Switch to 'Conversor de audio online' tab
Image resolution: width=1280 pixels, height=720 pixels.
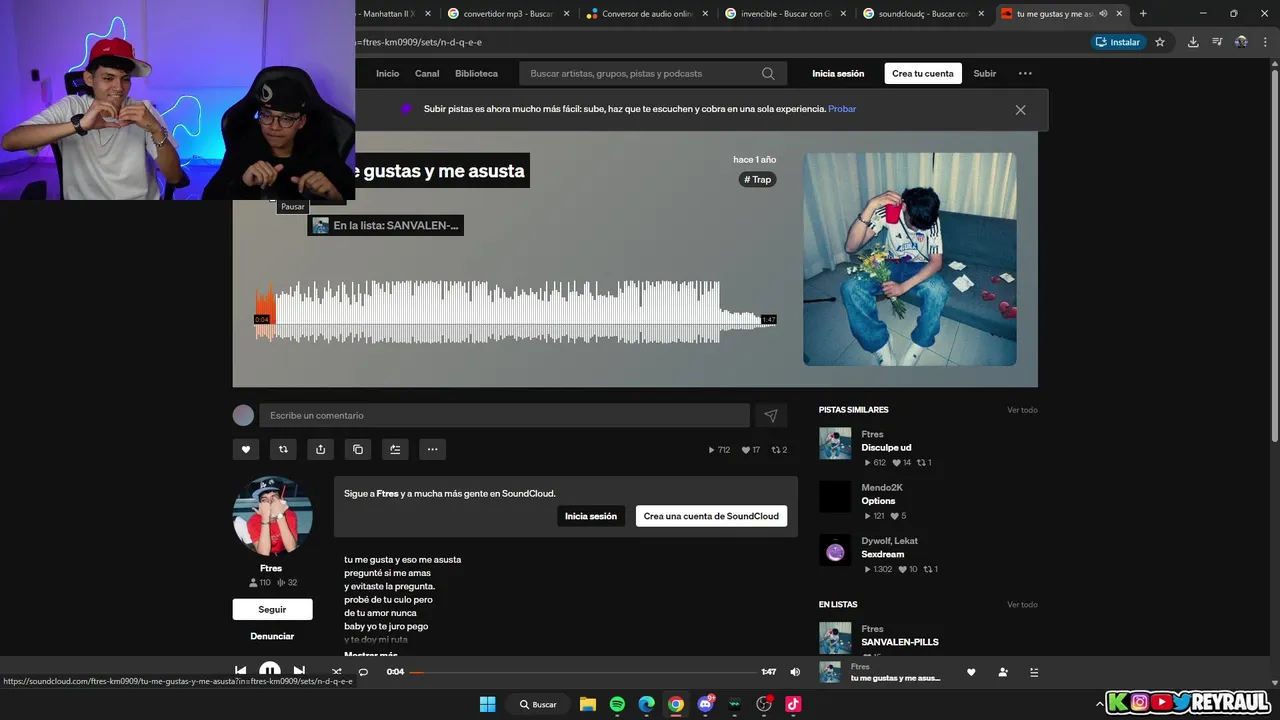click(645, 13)
